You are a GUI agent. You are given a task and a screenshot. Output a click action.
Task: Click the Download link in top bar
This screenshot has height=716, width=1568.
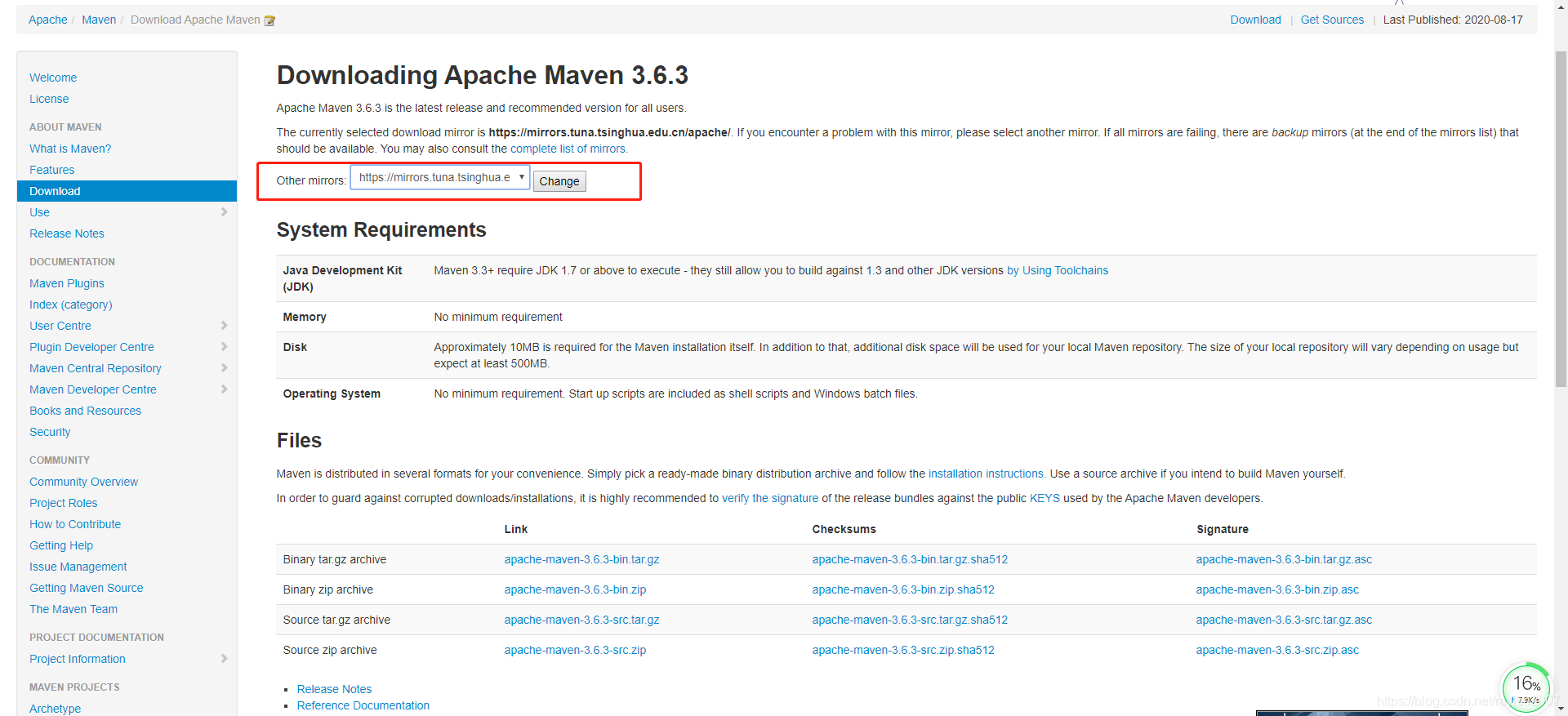pyautogui.click(x=1255, y=20)
